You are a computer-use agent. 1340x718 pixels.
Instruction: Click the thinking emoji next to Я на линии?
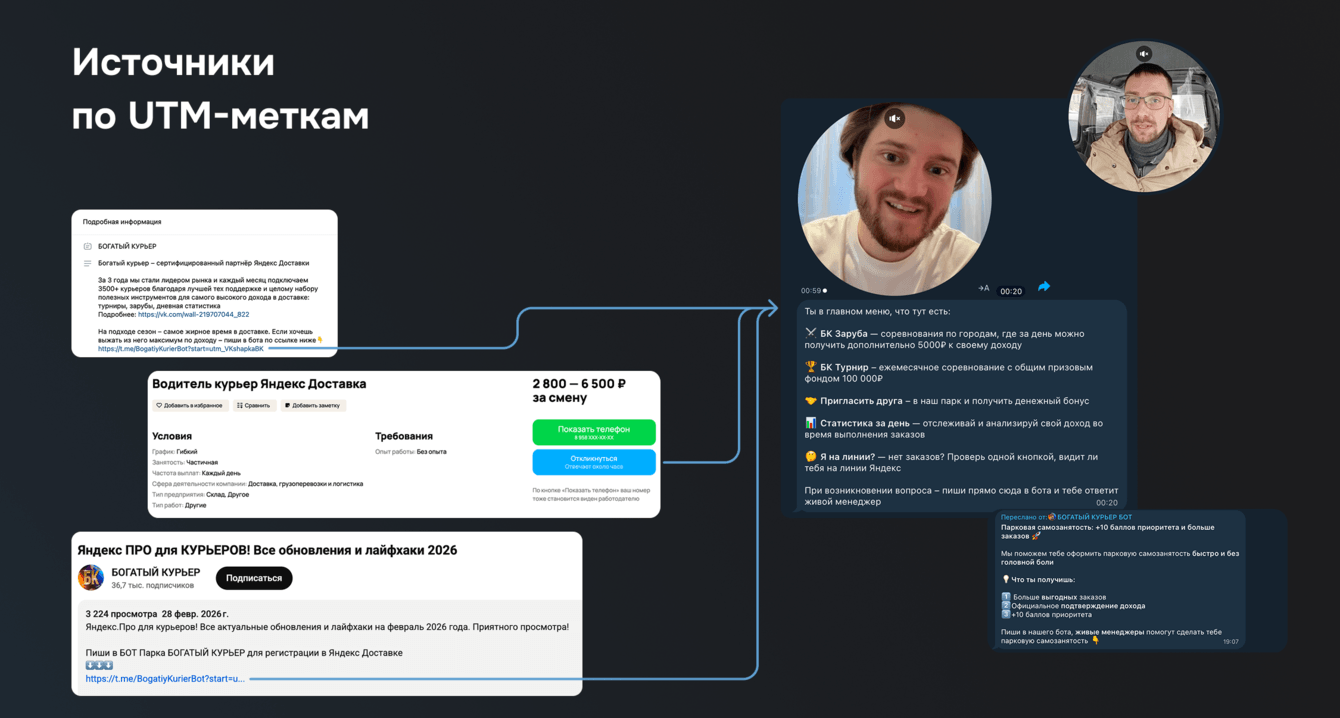coord(811,456)
